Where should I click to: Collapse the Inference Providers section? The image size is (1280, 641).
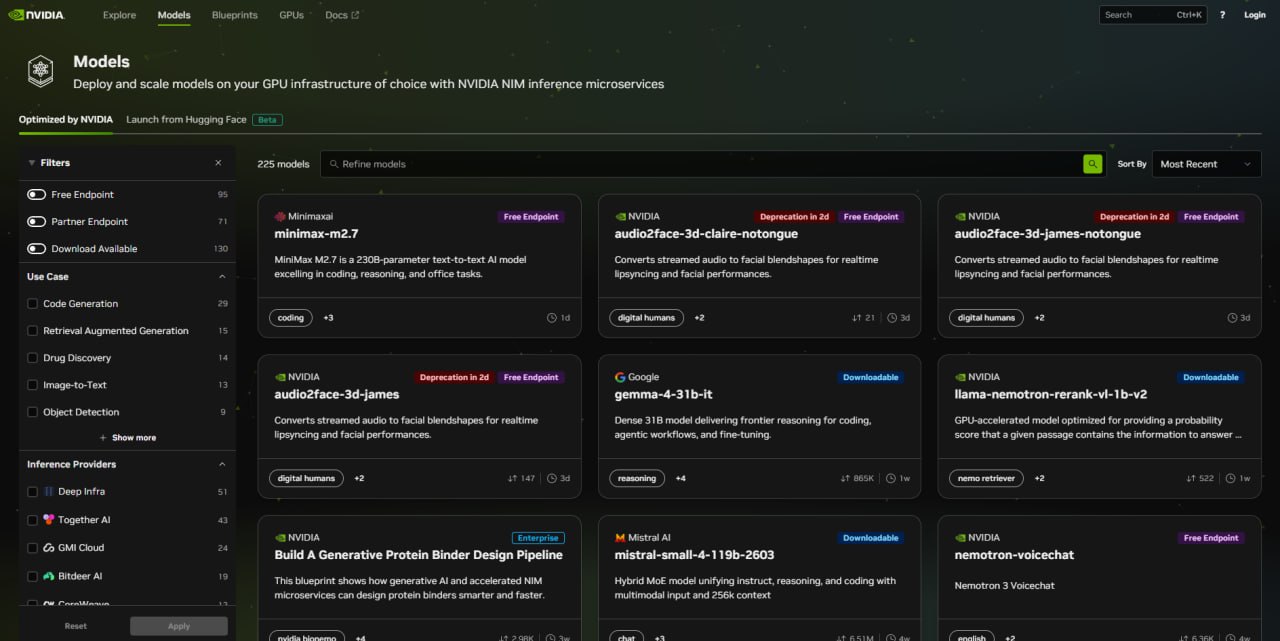(x=222, y=465)
